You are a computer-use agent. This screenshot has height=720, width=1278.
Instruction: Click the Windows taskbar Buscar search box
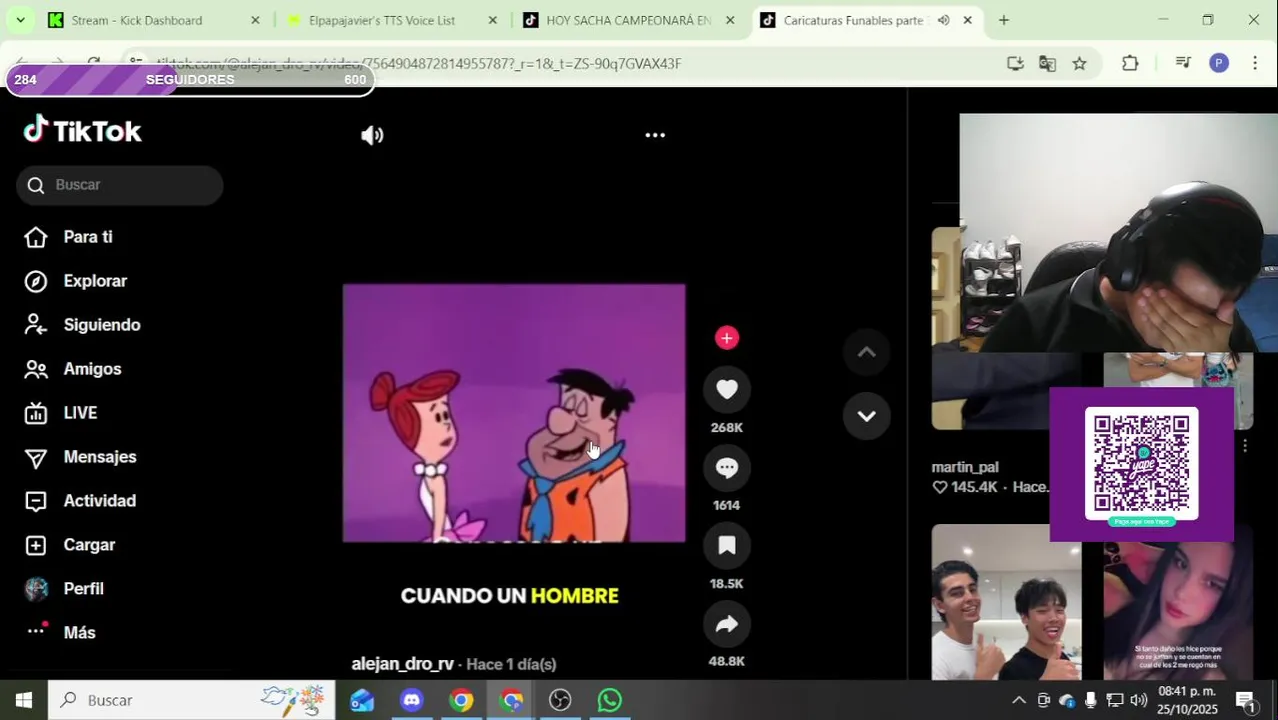point(192,700)
